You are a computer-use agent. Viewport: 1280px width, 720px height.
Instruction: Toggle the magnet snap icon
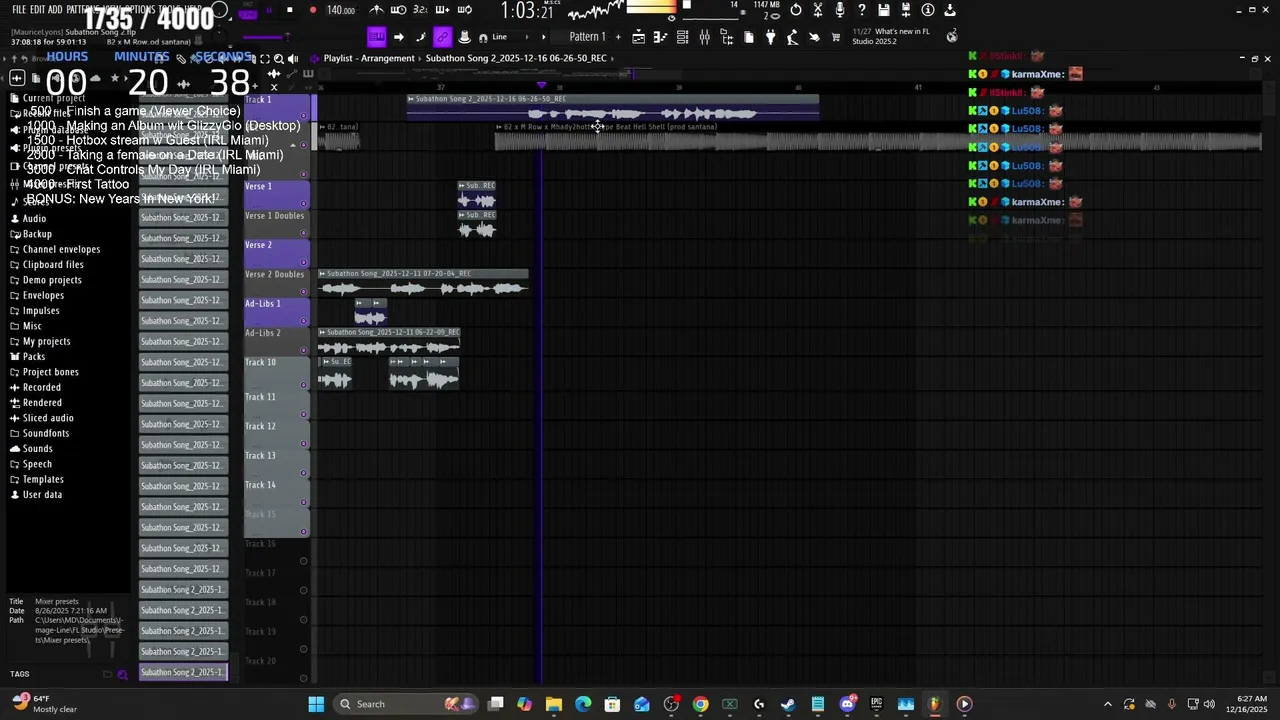[483, 38]
